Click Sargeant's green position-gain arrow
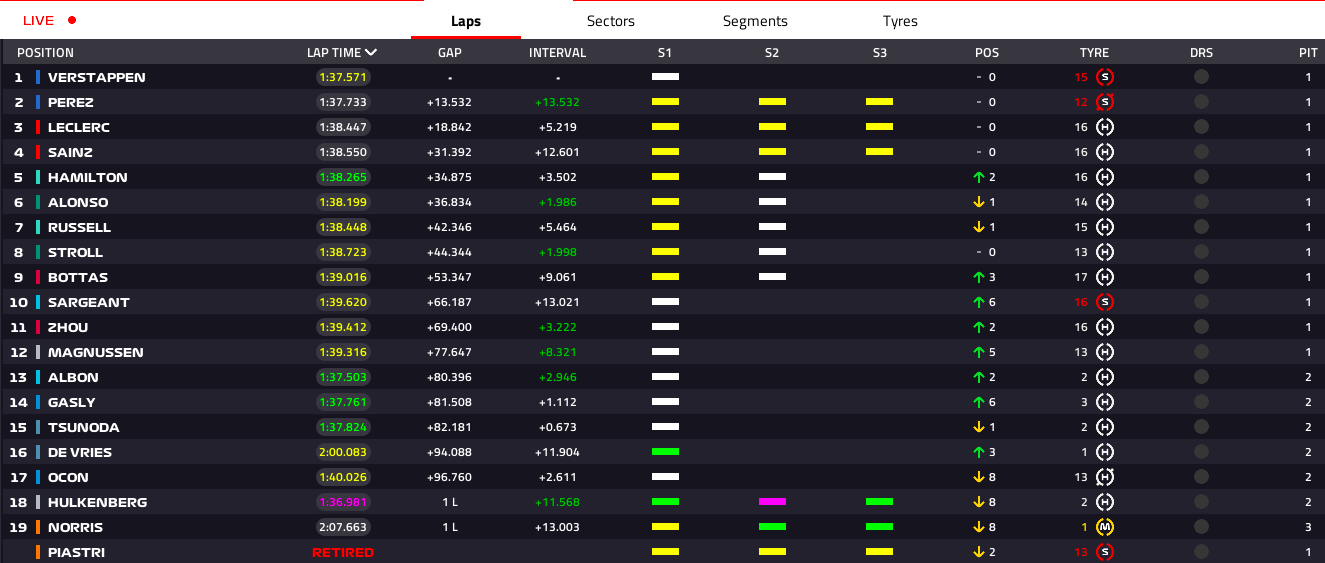 (x=979, y=302)
